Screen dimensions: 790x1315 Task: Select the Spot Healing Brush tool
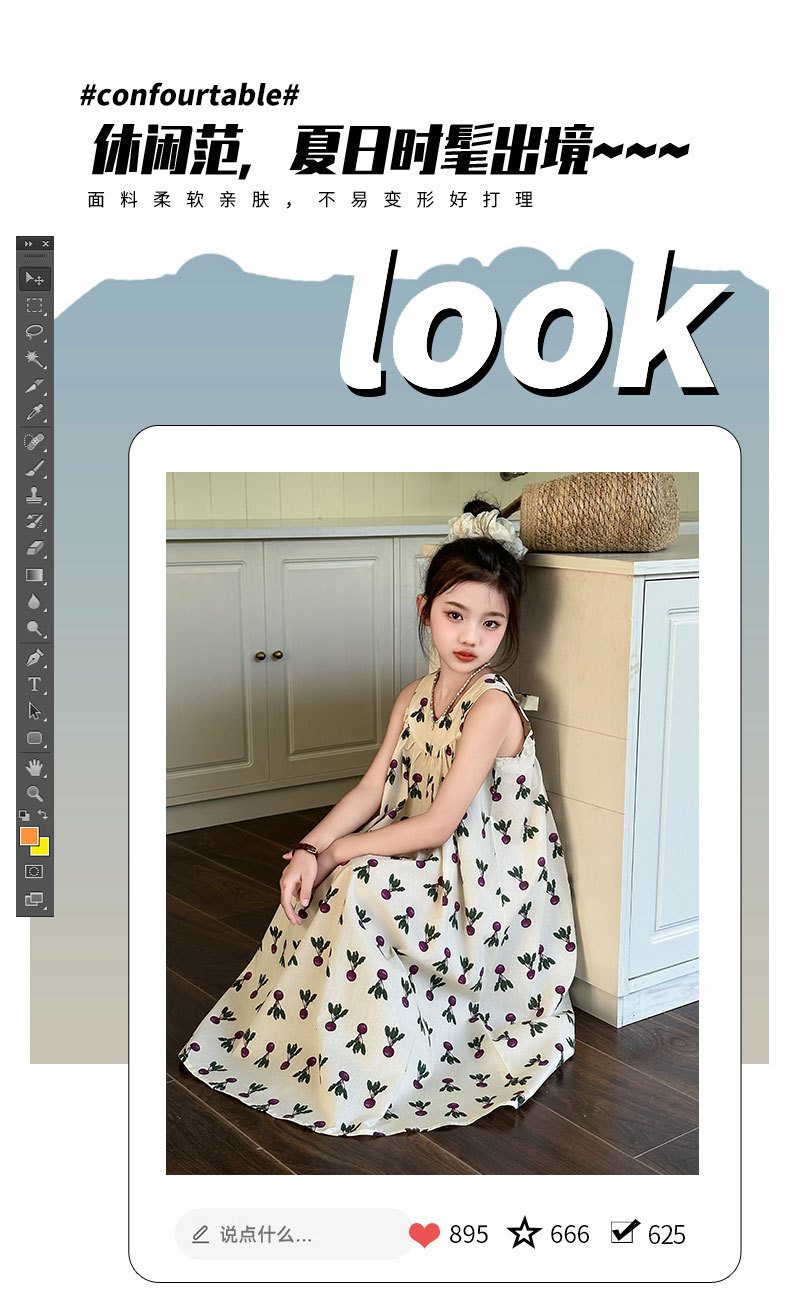coord(35,441)
